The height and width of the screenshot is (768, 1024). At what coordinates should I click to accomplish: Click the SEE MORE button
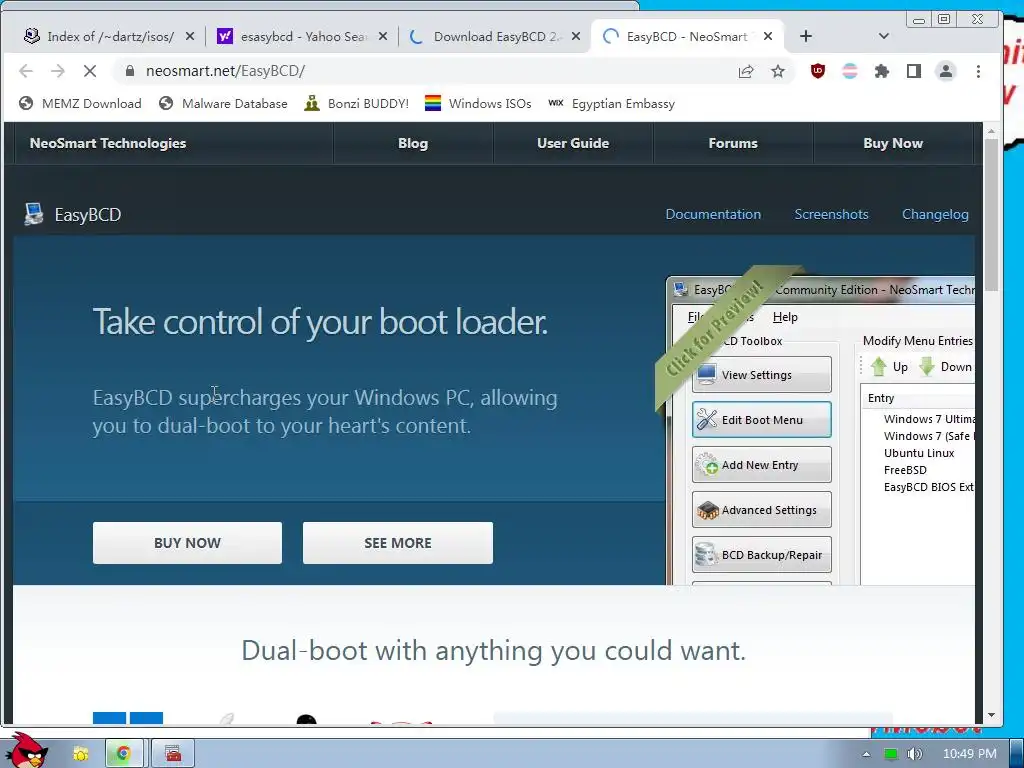click(x=398, y=543)
